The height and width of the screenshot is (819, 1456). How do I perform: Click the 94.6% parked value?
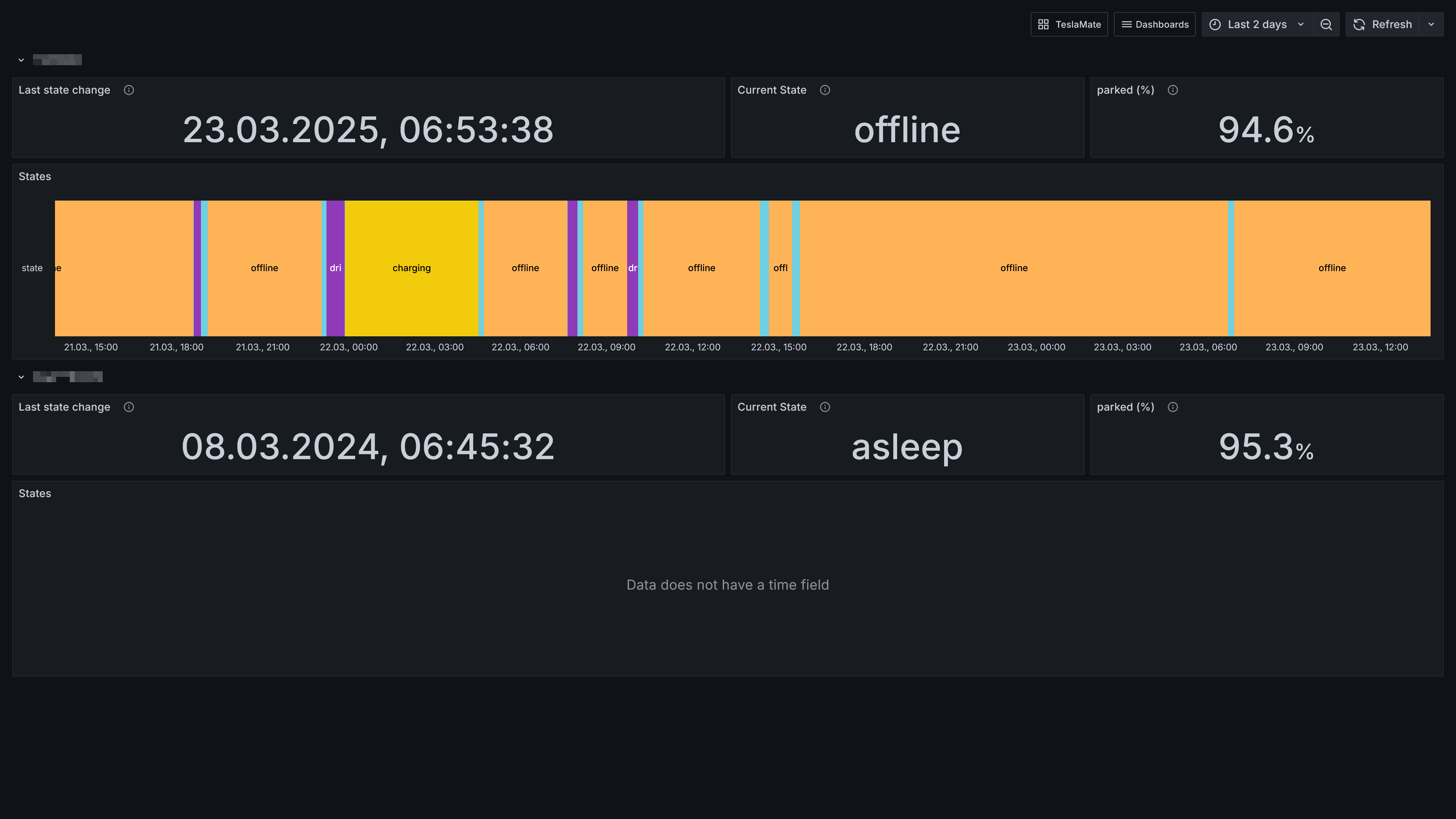pos(1266,130)
